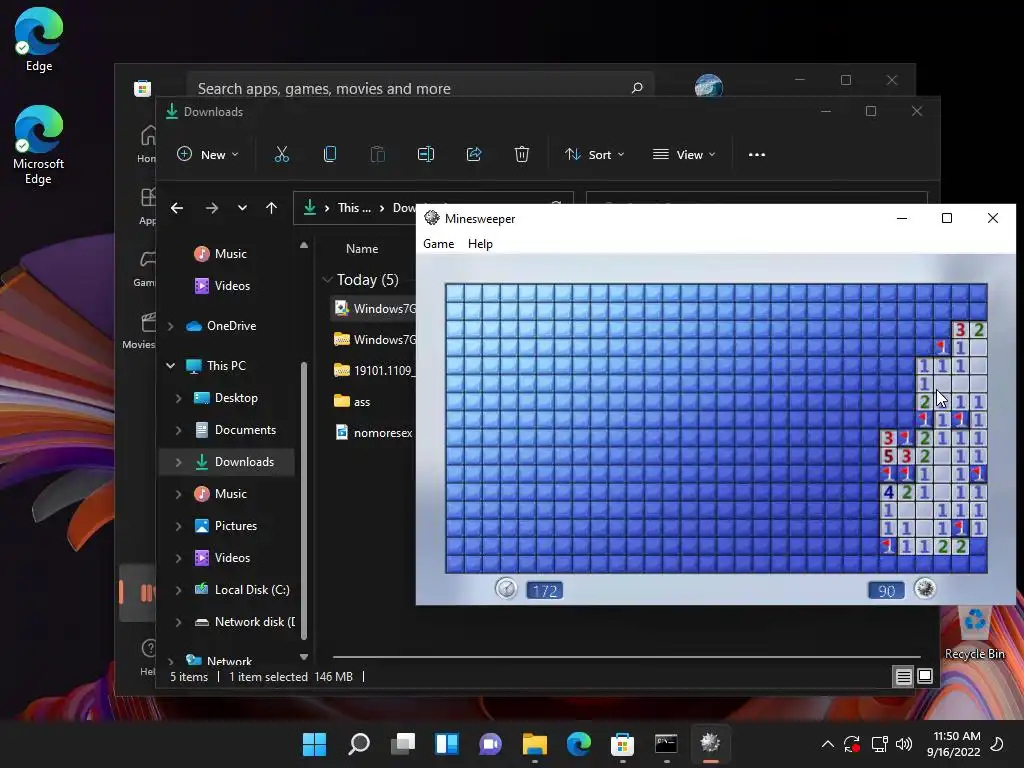Click the blue 4 tile in Minesweeper
This screenshot has height=768, width=1024.
coord(888,492)
